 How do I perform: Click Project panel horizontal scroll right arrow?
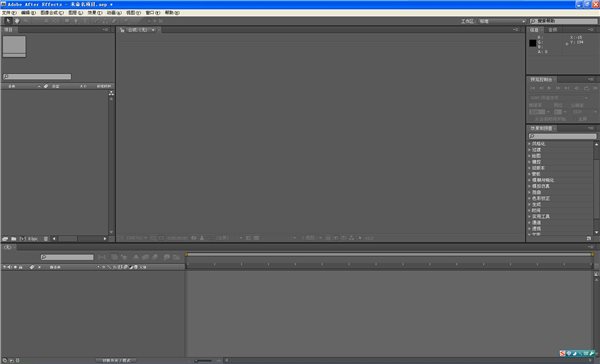(x=105, y=239)
